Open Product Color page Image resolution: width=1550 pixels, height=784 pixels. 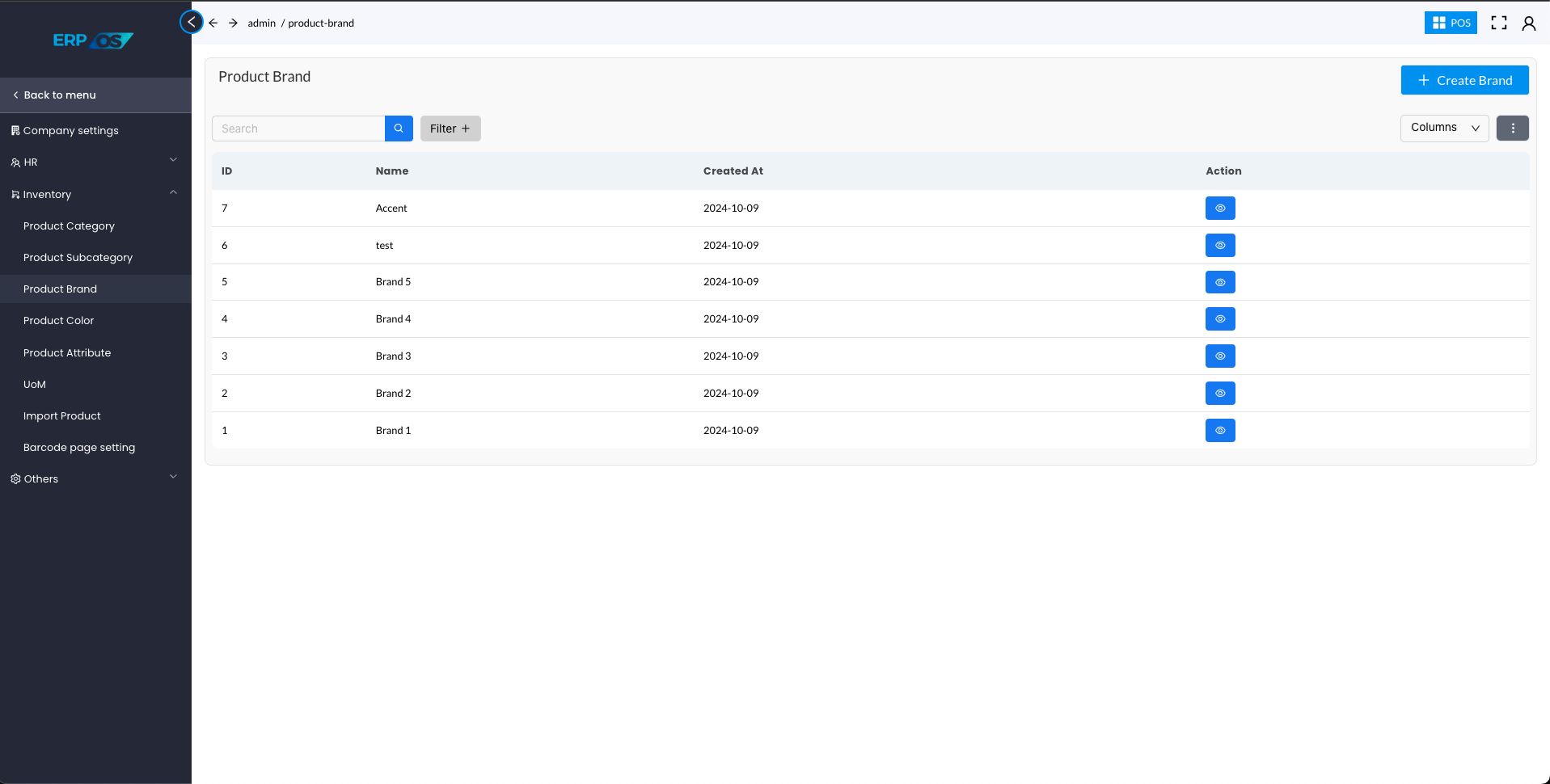58,320
